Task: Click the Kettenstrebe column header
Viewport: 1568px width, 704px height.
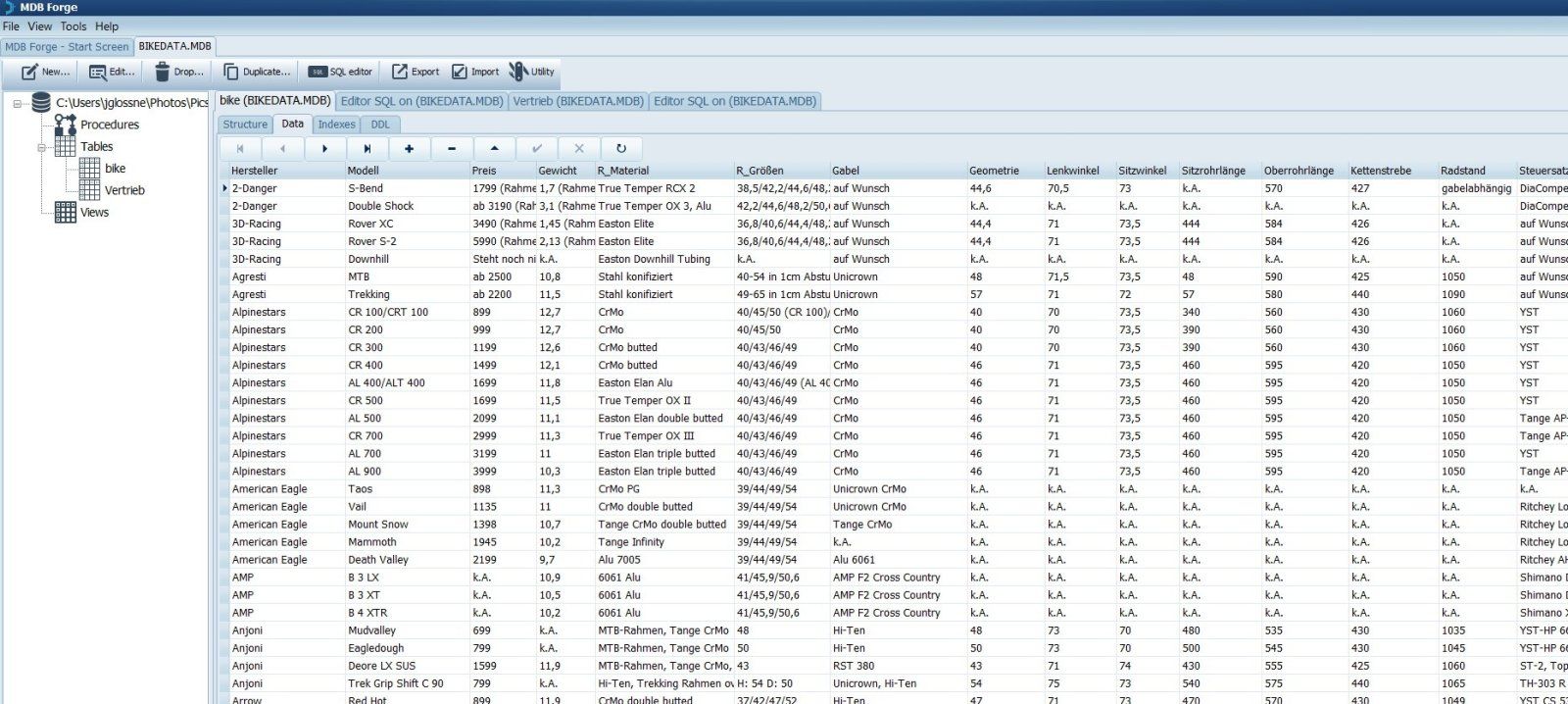Action: (1393, 171)
